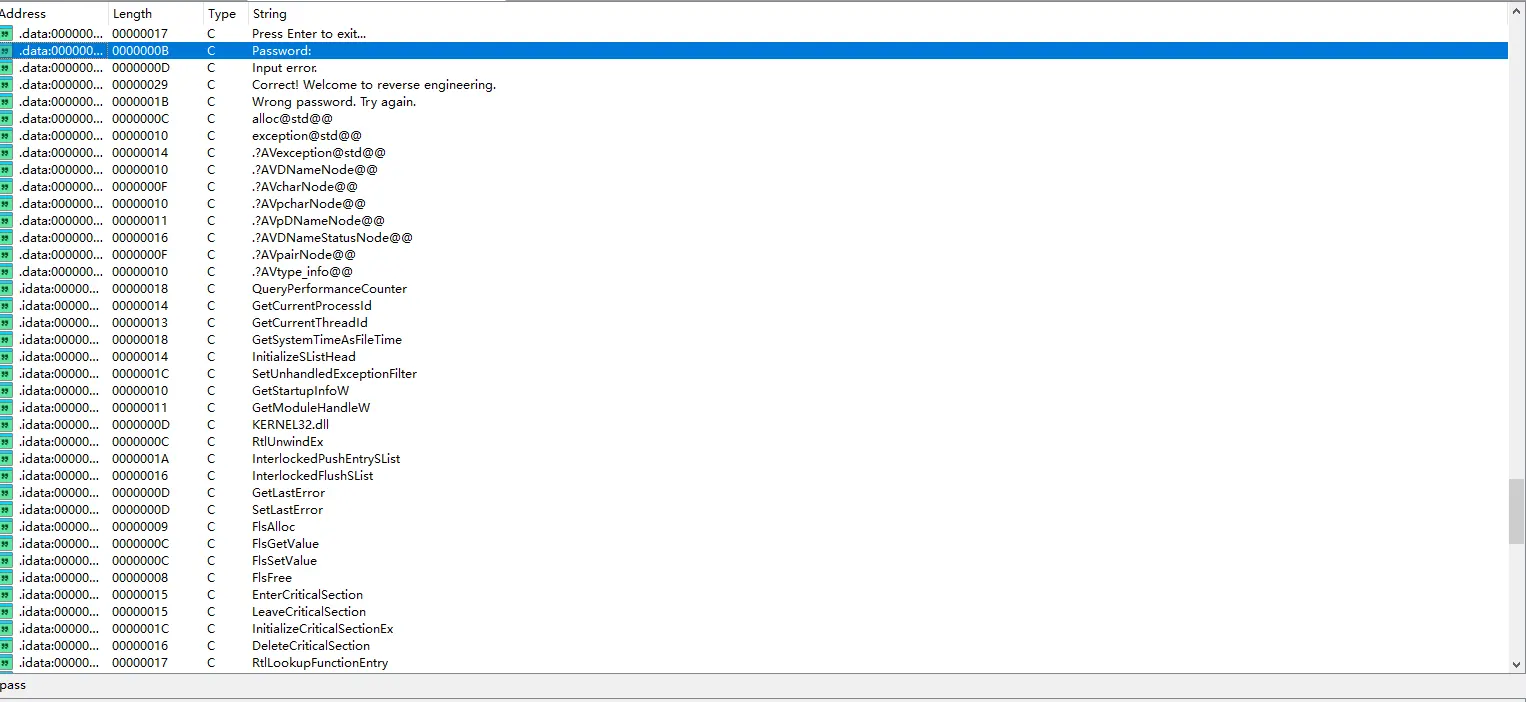This screenshot has width=1526, height=702.
Task: Click the icon of '.?AVexception@std@@' row
Action: 6,153
